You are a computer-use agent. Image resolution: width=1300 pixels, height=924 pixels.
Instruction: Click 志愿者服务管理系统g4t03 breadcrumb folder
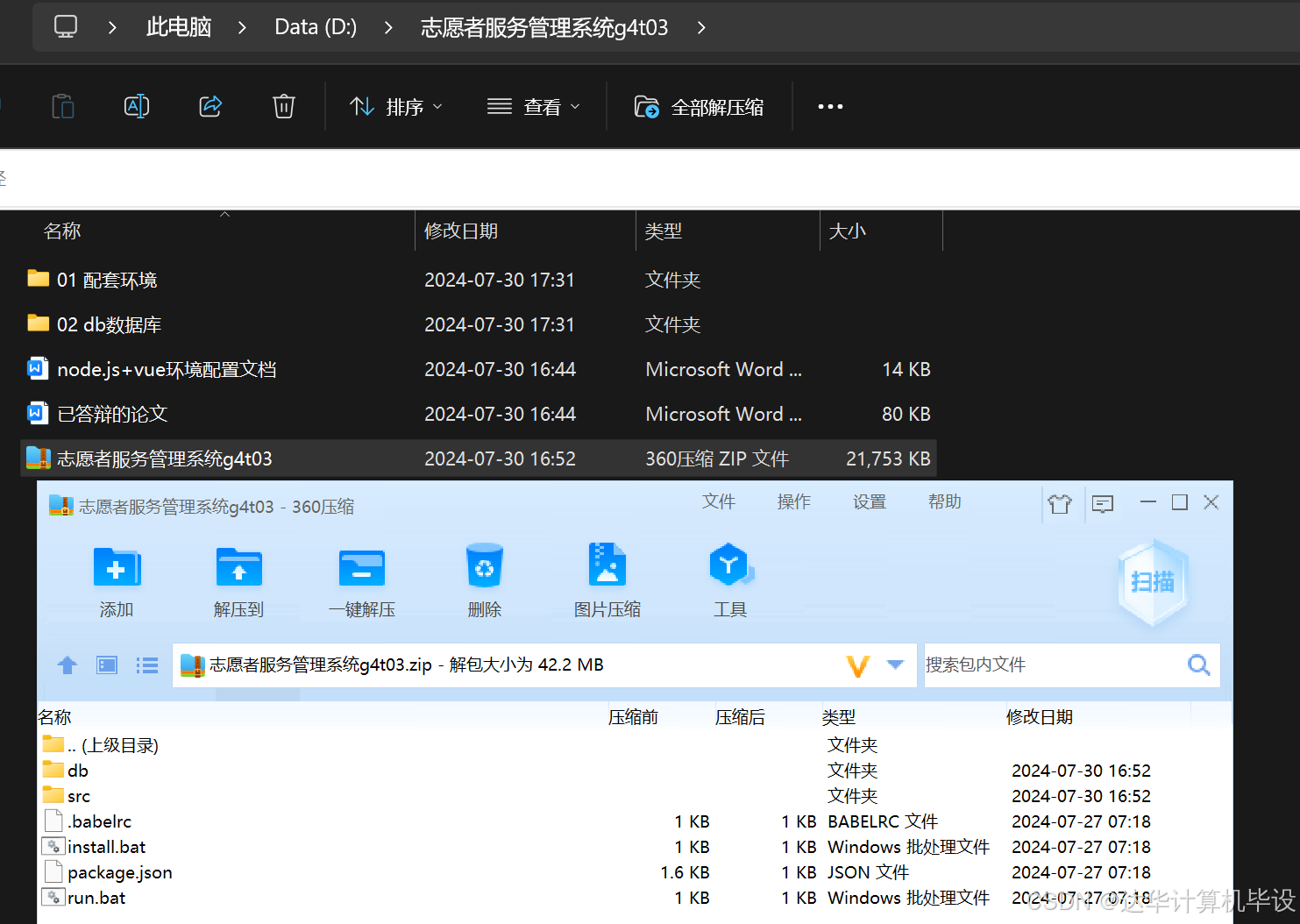pos(544,28)
